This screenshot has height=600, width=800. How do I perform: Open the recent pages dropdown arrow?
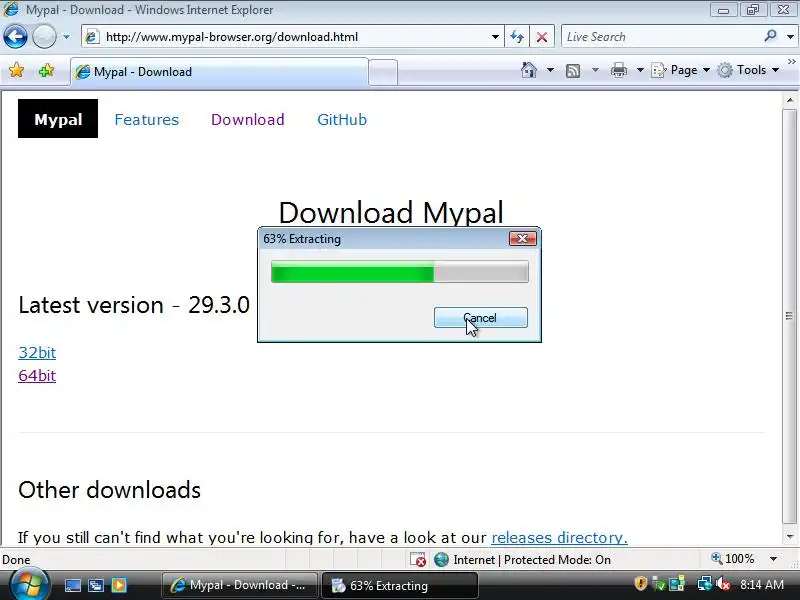pyautogui.click(x=66, y=37)
